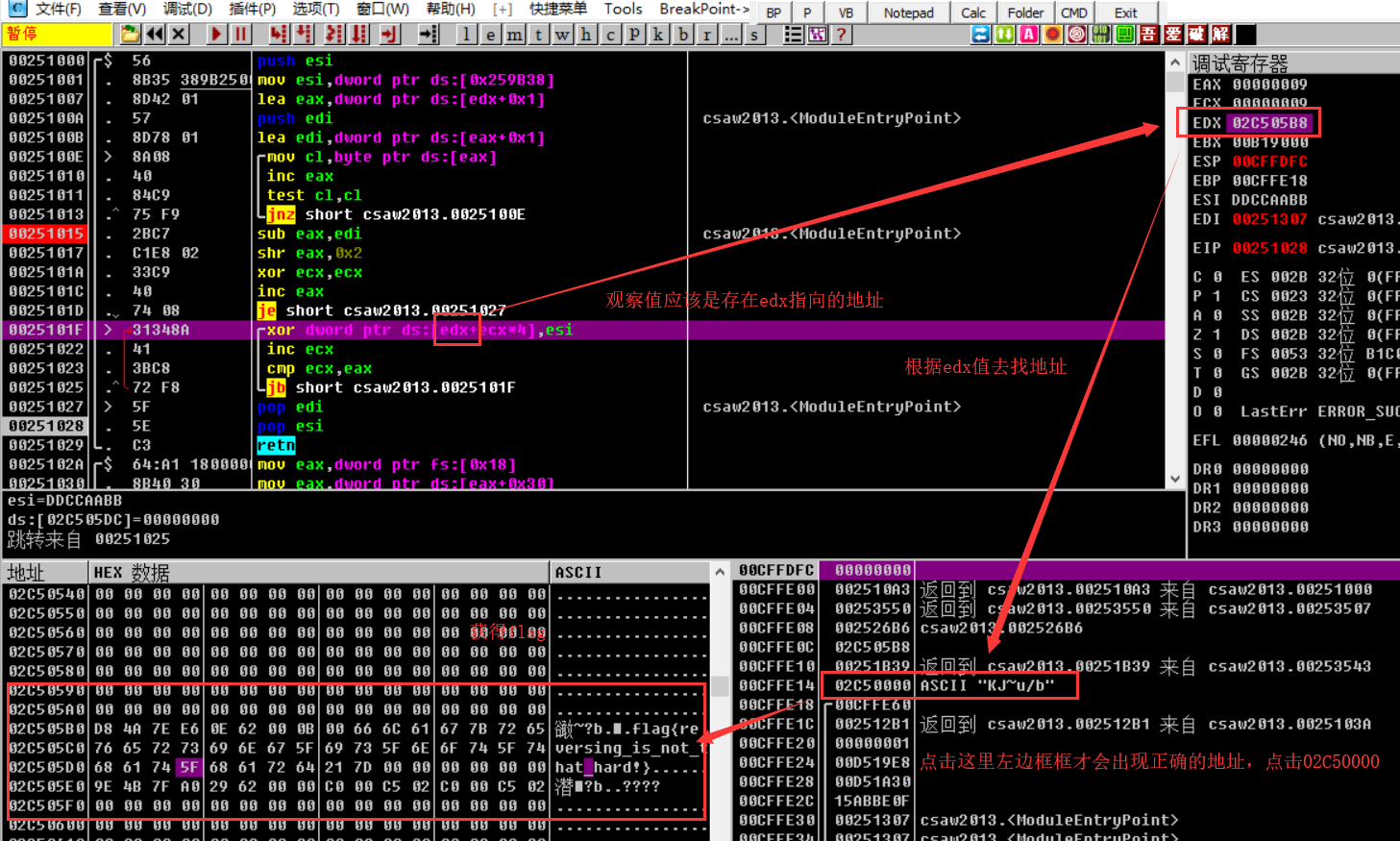Open the 文件(F) menu
1400x841 pixels.
pos(57,10)
